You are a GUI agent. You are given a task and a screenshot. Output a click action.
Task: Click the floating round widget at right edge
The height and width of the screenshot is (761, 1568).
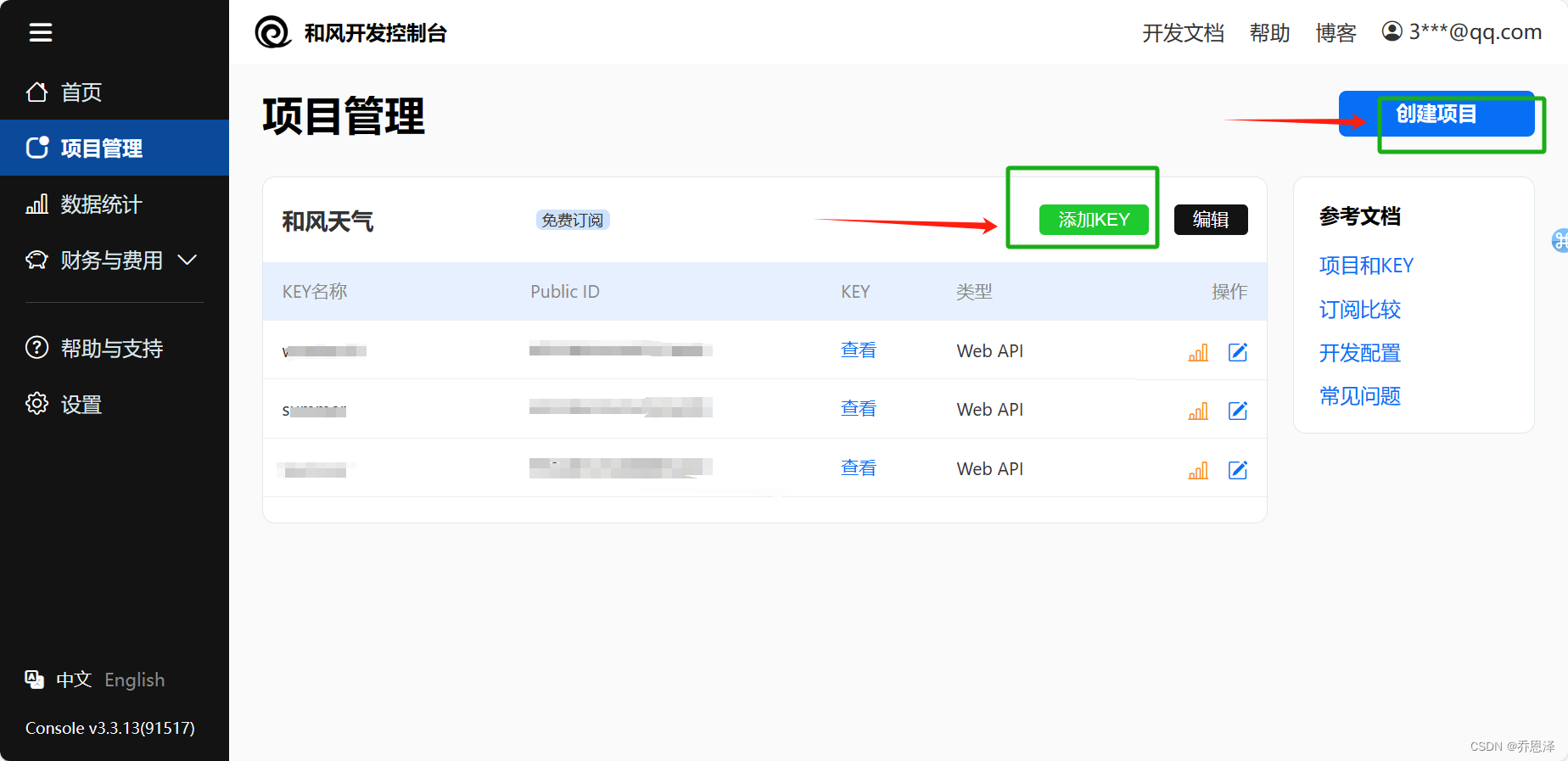[1560, 241]
